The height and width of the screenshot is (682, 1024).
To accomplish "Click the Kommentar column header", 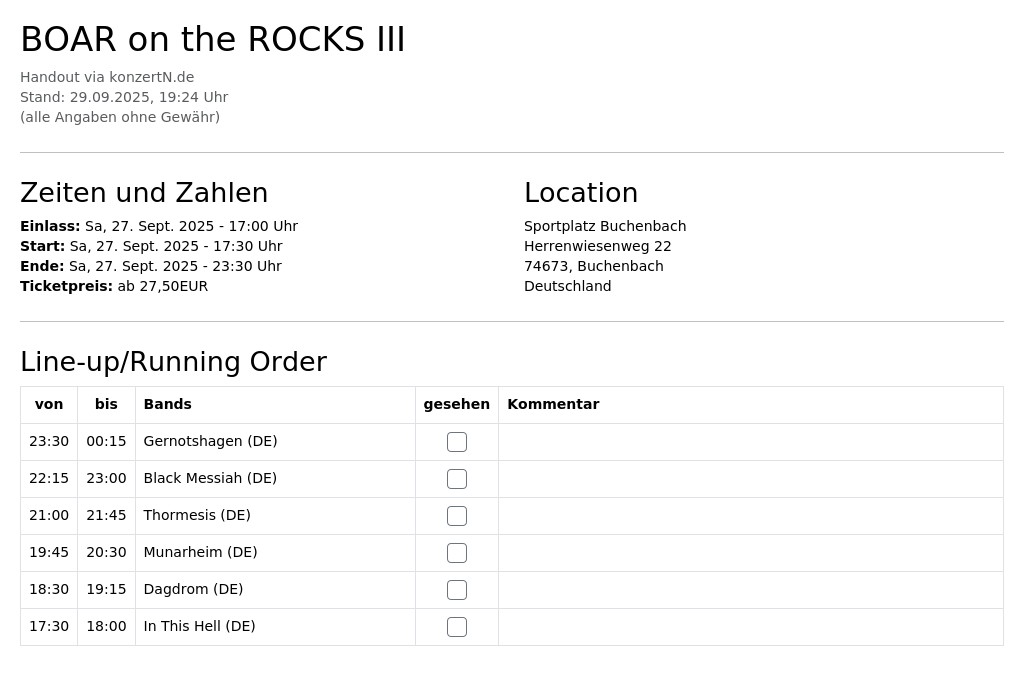I will [553, 404].
